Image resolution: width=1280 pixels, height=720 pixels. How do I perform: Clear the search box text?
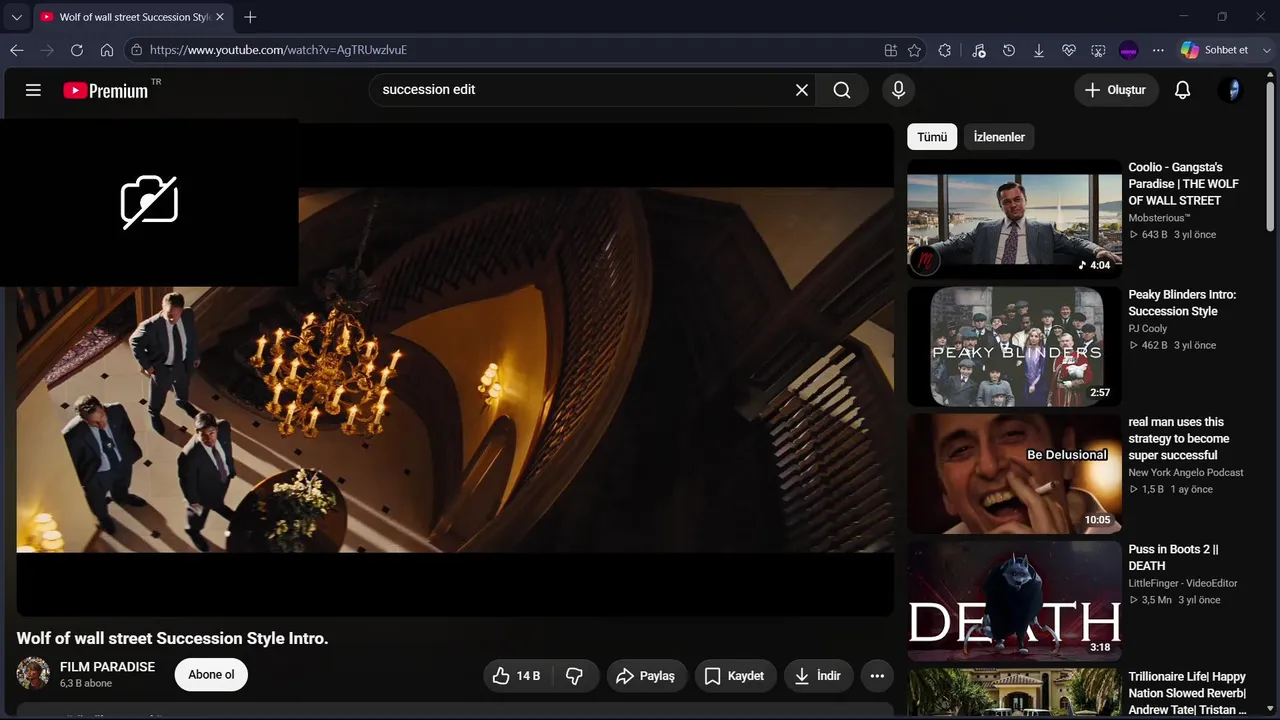[x=802, y=90]
